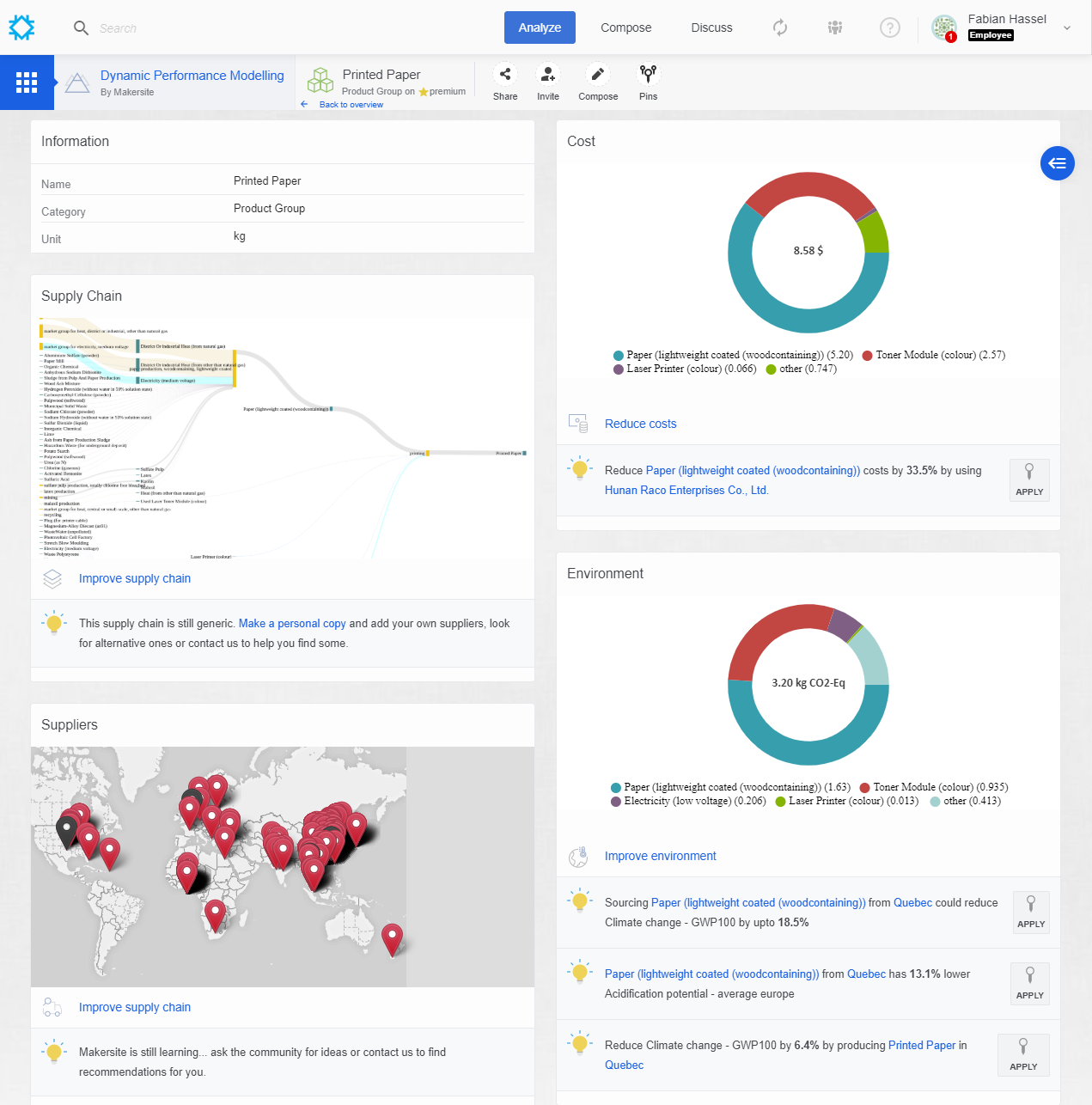Apply the Quebec sourcing 18.5% recommendation
The width and height of the screenshot is (1092, 1105).
click(x=1031, y=913)
